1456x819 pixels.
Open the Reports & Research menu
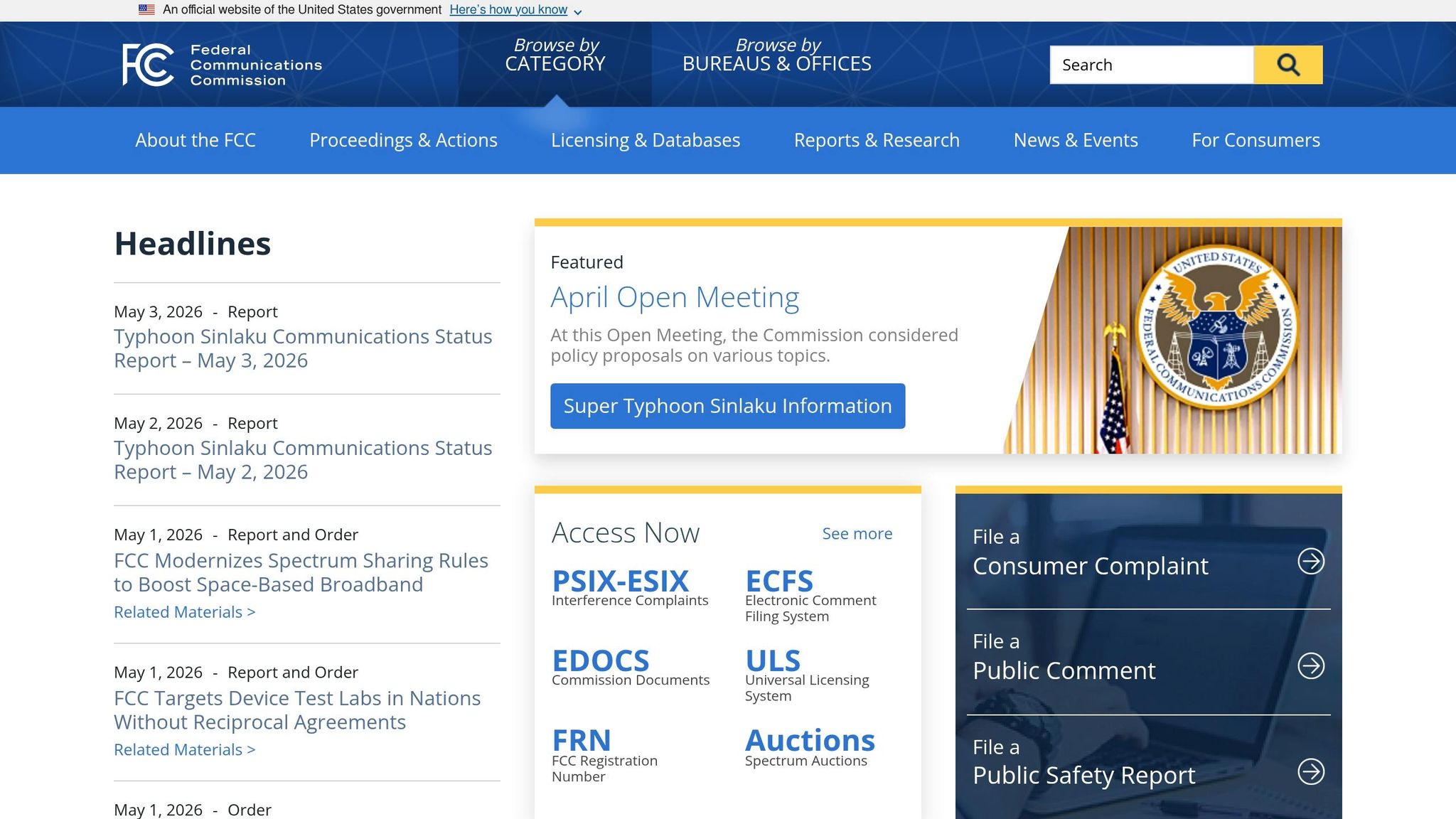[x=877, y=140]
